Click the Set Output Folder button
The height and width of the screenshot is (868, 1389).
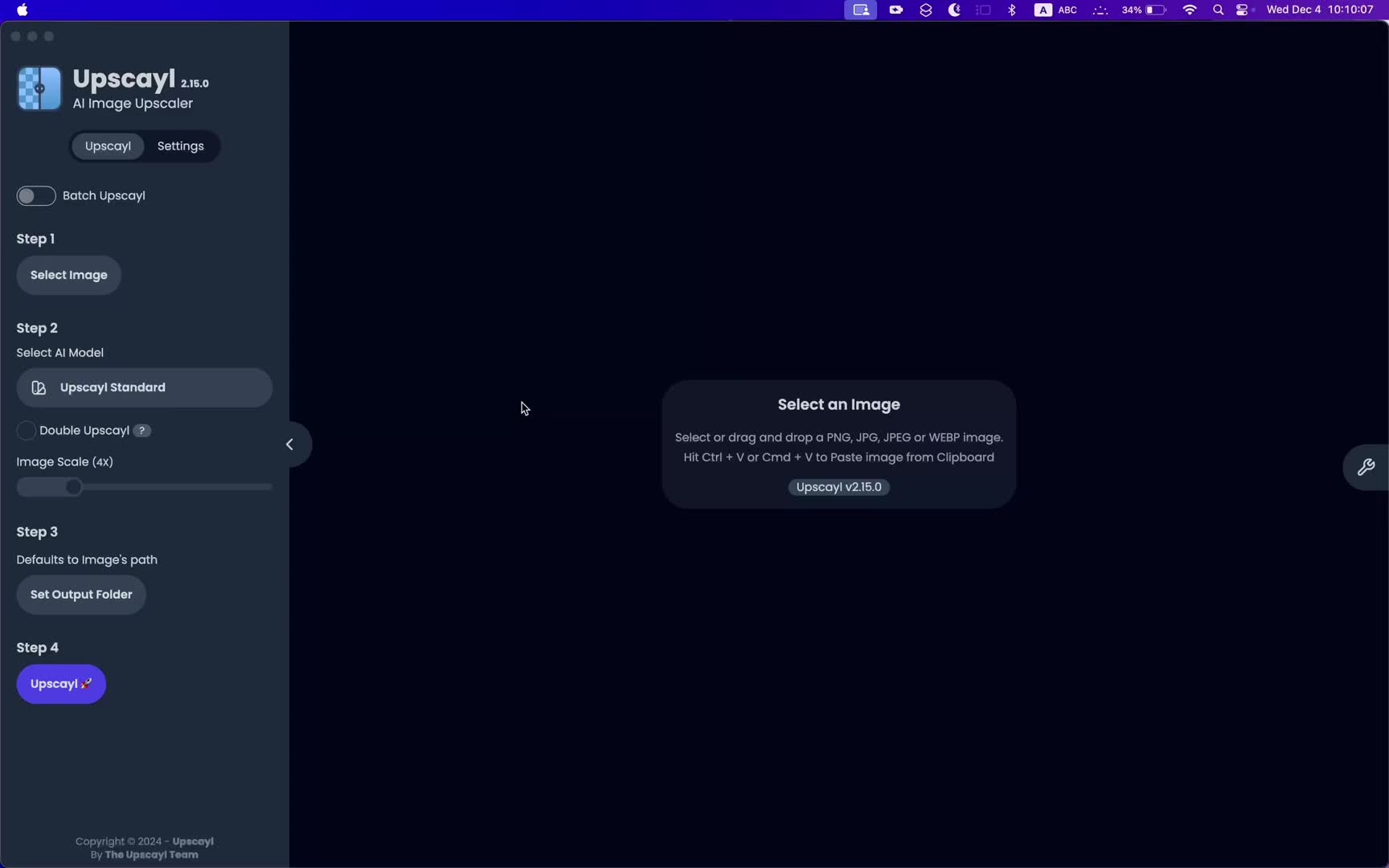(x=81, y=595)
